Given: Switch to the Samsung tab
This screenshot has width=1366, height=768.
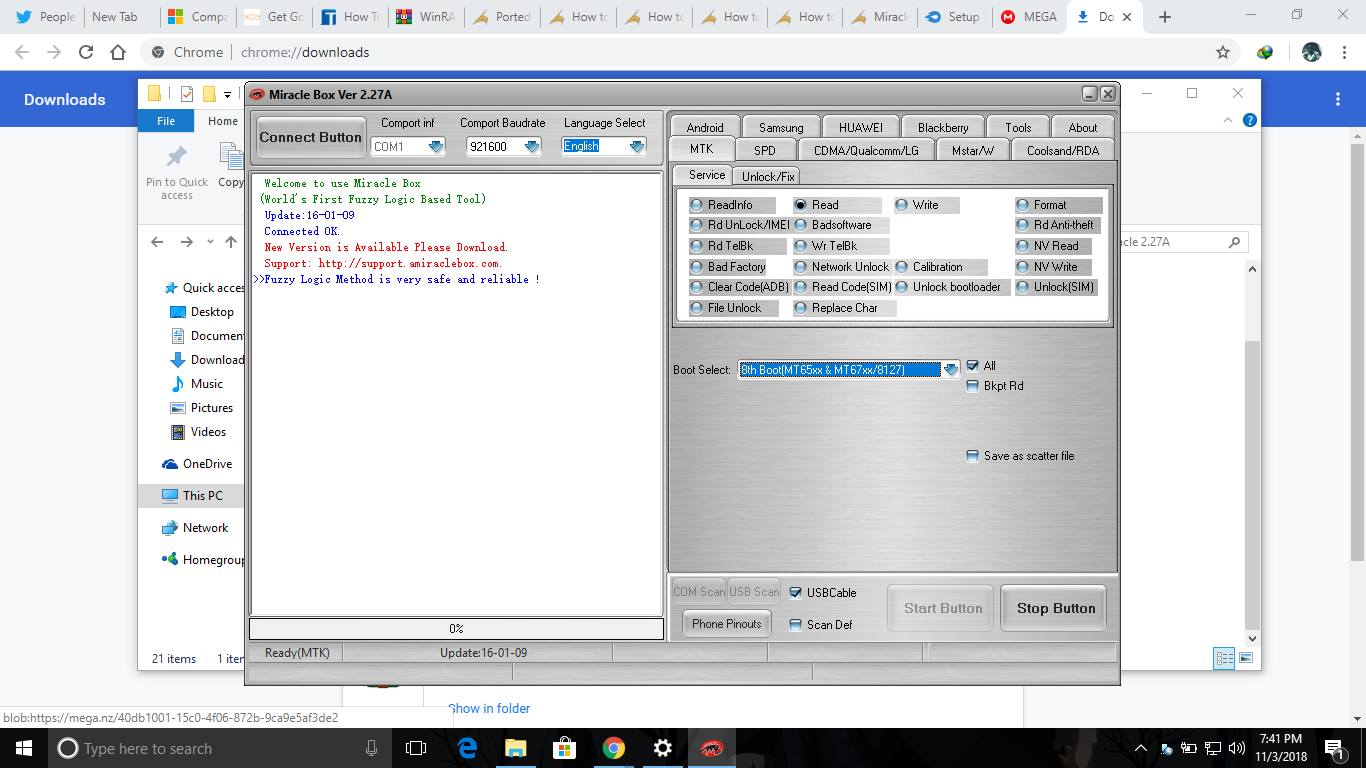Looking at the screenshot, I should click(781, 127).
